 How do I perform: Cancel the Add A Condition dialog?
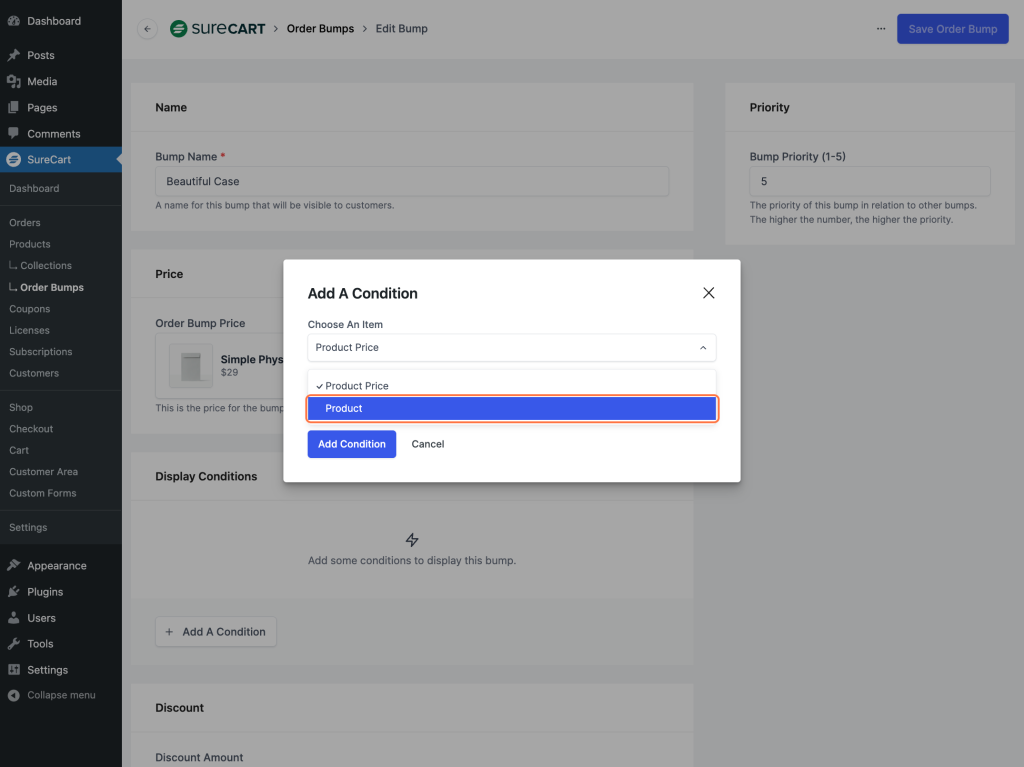(427, 444)
